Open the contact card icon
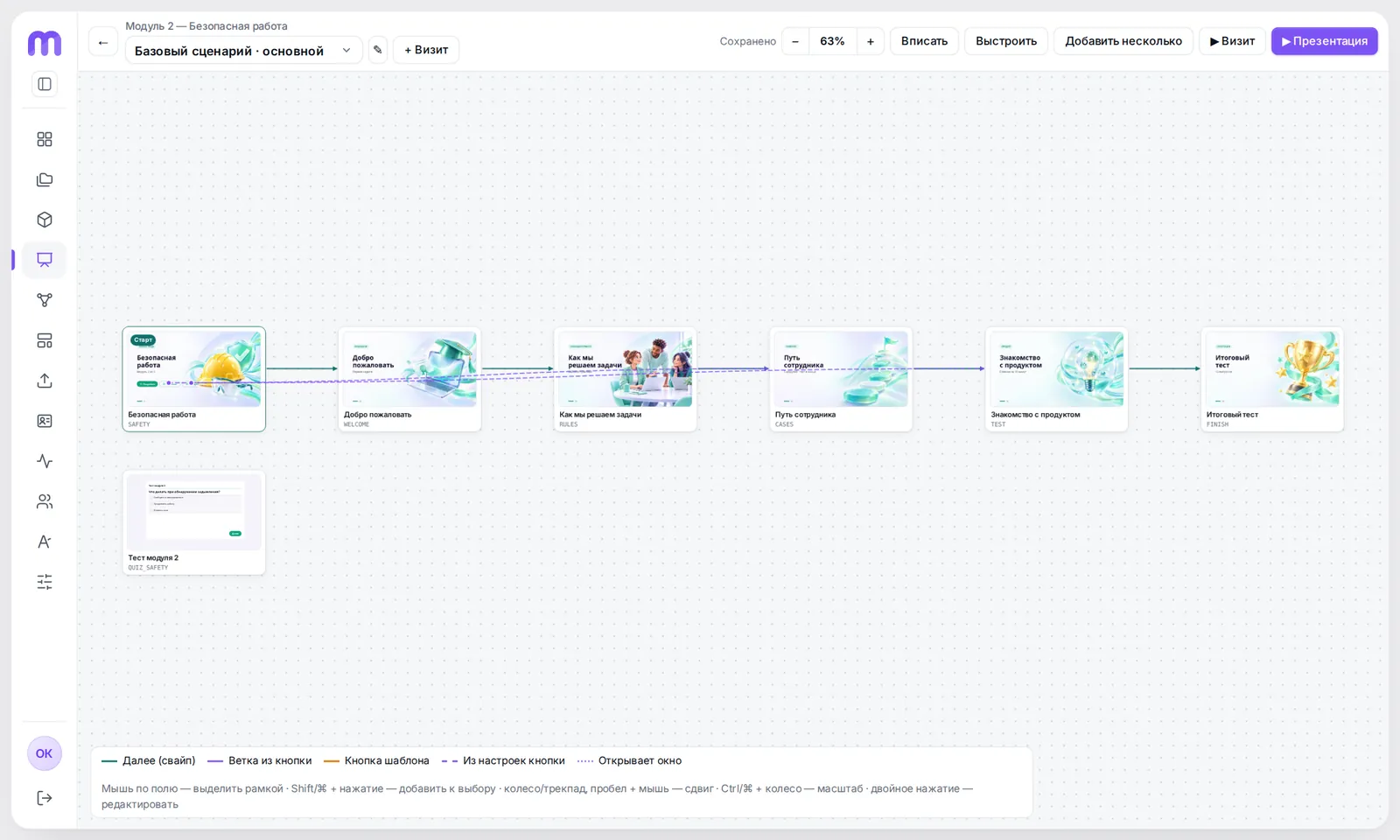 pyautogui.click(x=45, y=421)
